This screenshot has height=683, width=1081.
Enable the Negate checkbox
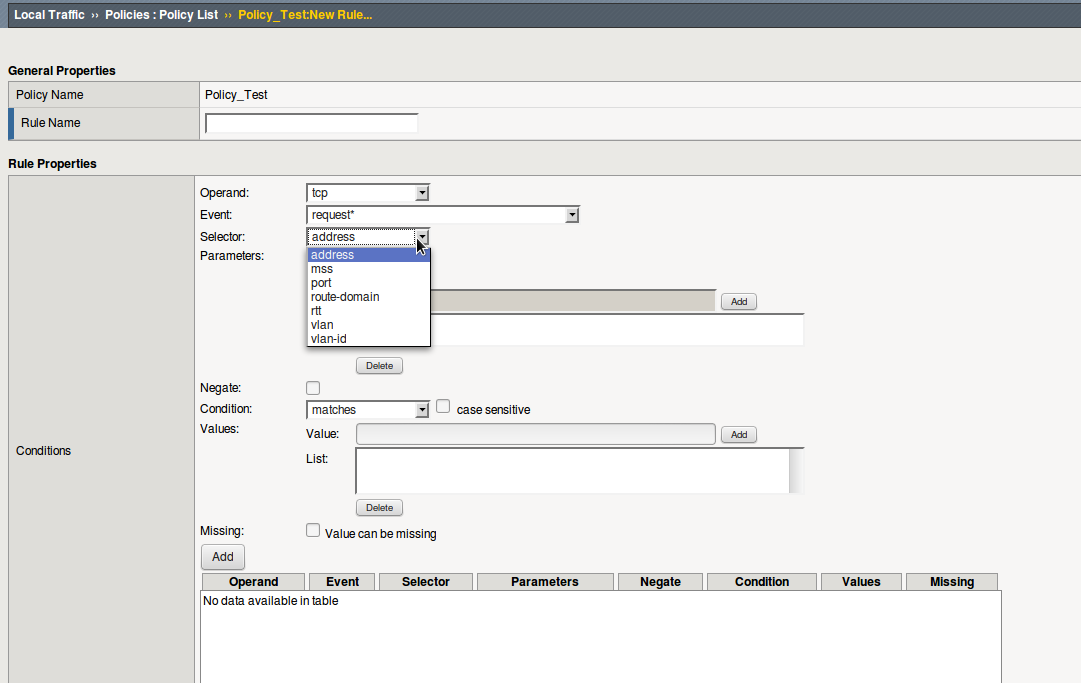(x=313, y=388)
